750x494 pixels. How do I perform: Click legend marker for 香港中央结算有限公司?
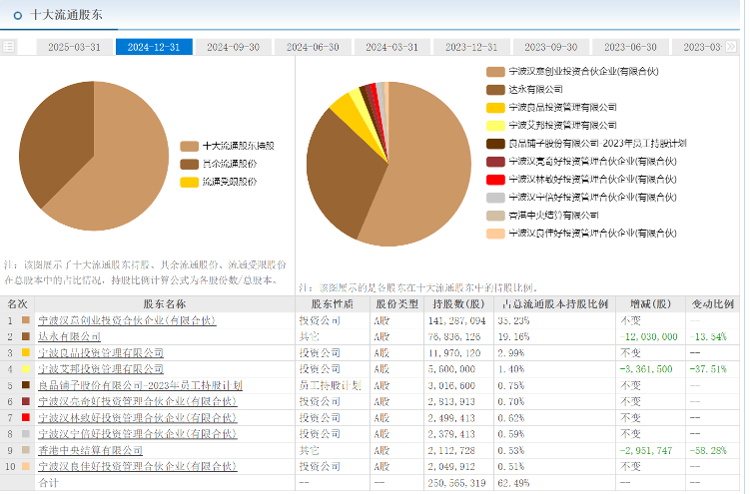pyautogui.click(x=495, y=215)
